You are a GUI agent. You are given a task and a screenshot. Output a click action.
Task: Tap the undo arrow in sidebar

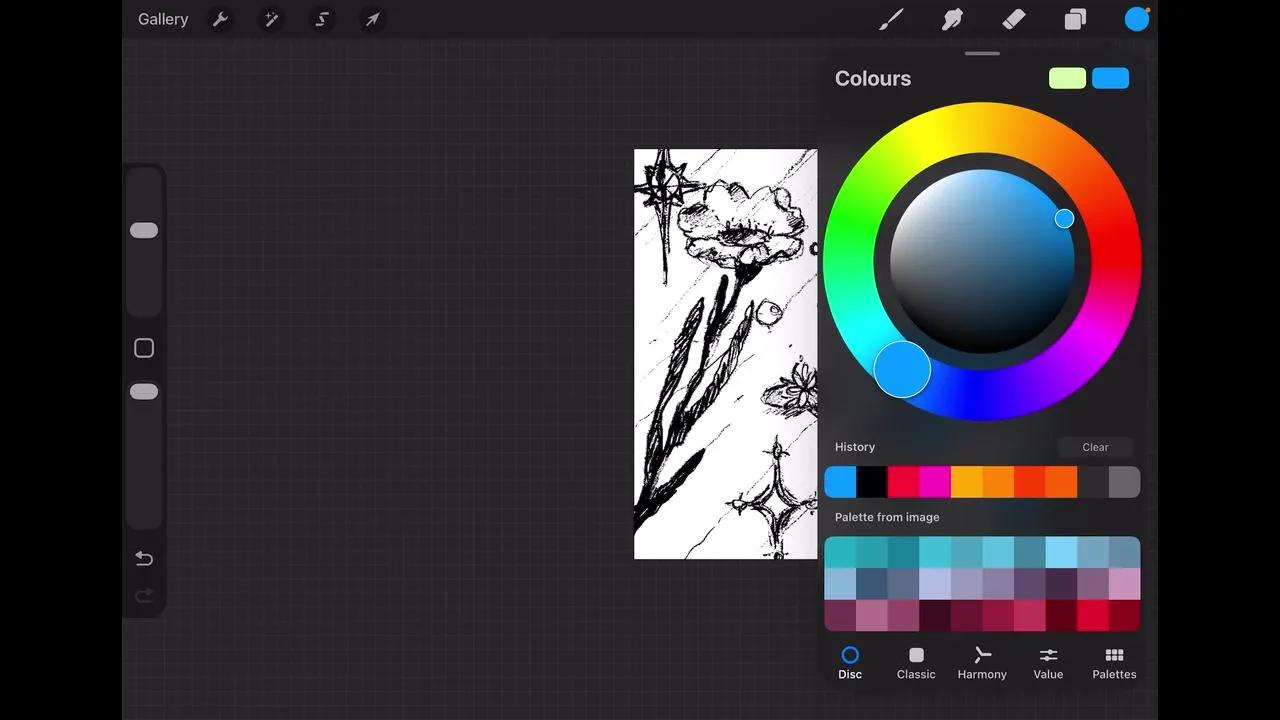[144, 558]
